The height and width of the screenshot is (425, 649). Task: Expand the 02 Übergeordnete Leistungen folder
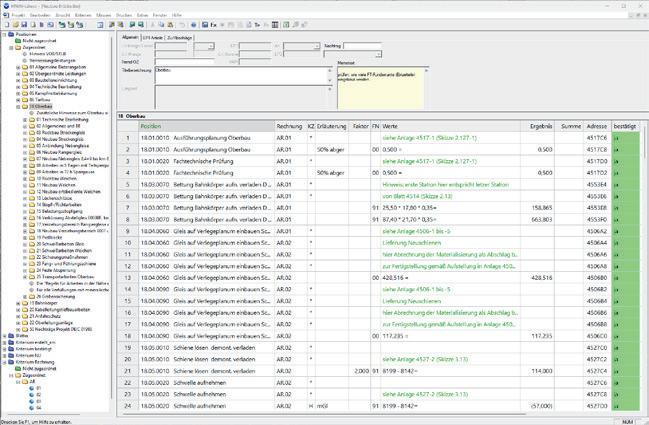18,74
